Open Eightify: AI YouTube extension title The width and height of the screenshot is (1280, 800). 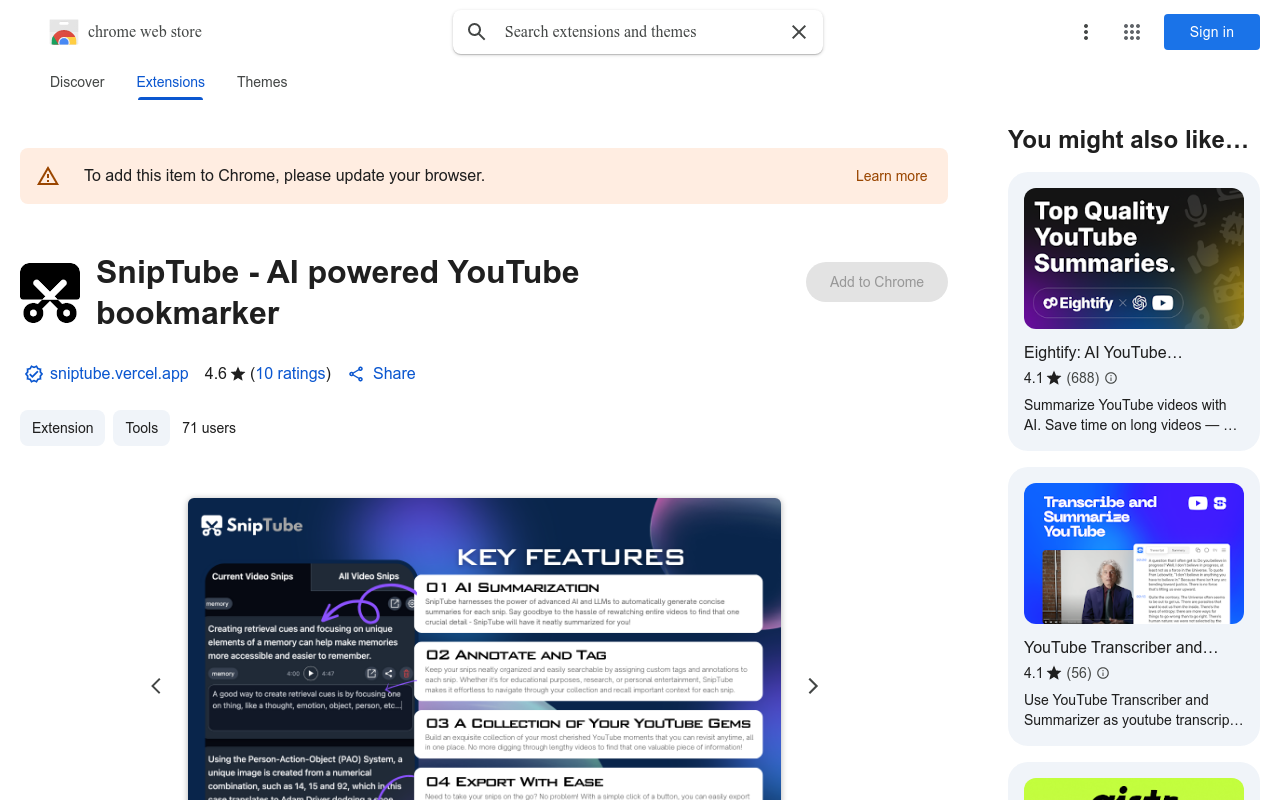[x=1103, y=352]
